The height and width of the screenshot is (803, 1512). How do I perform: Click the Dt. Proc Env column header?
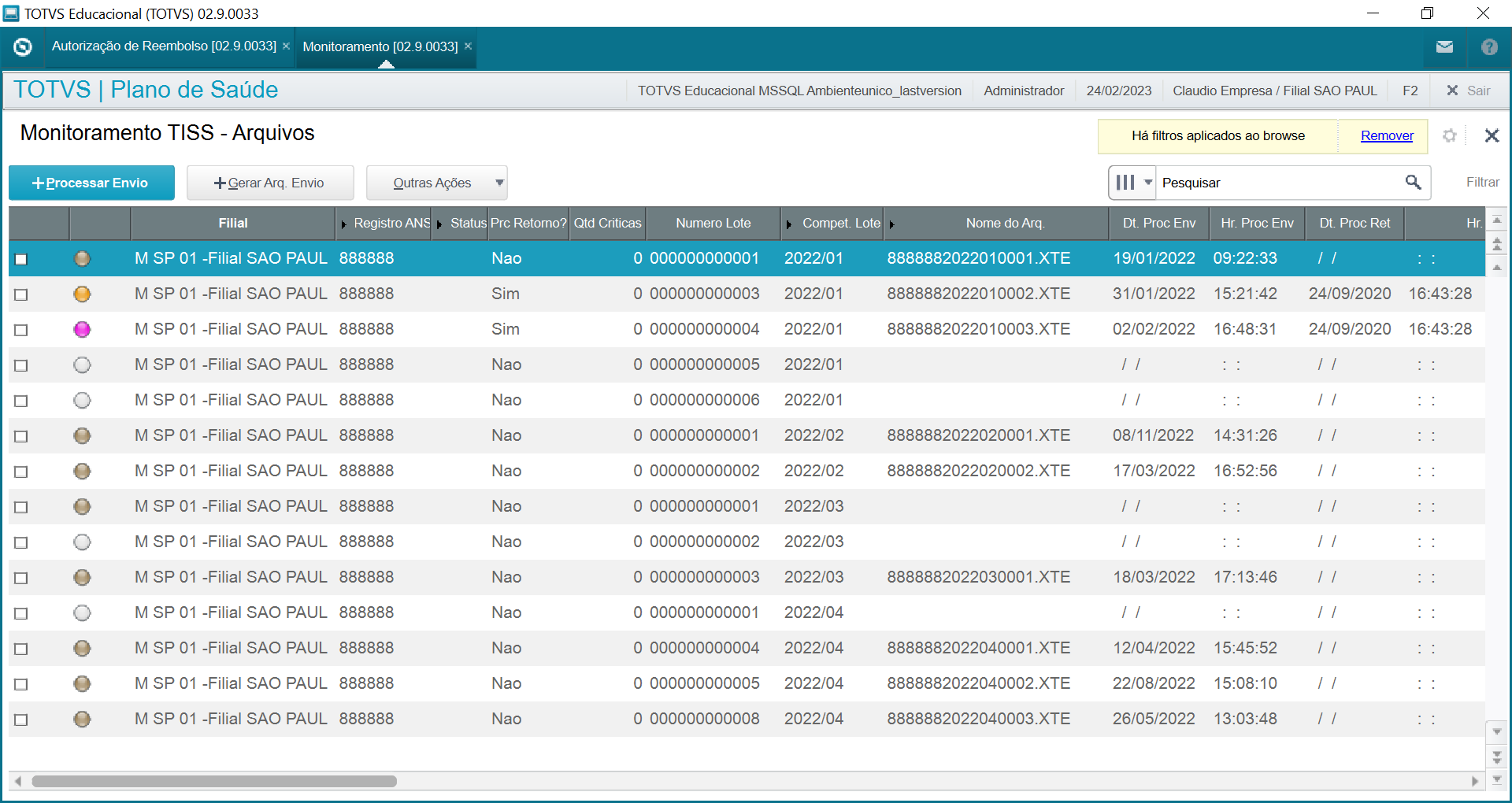(x=1158, y=224)
